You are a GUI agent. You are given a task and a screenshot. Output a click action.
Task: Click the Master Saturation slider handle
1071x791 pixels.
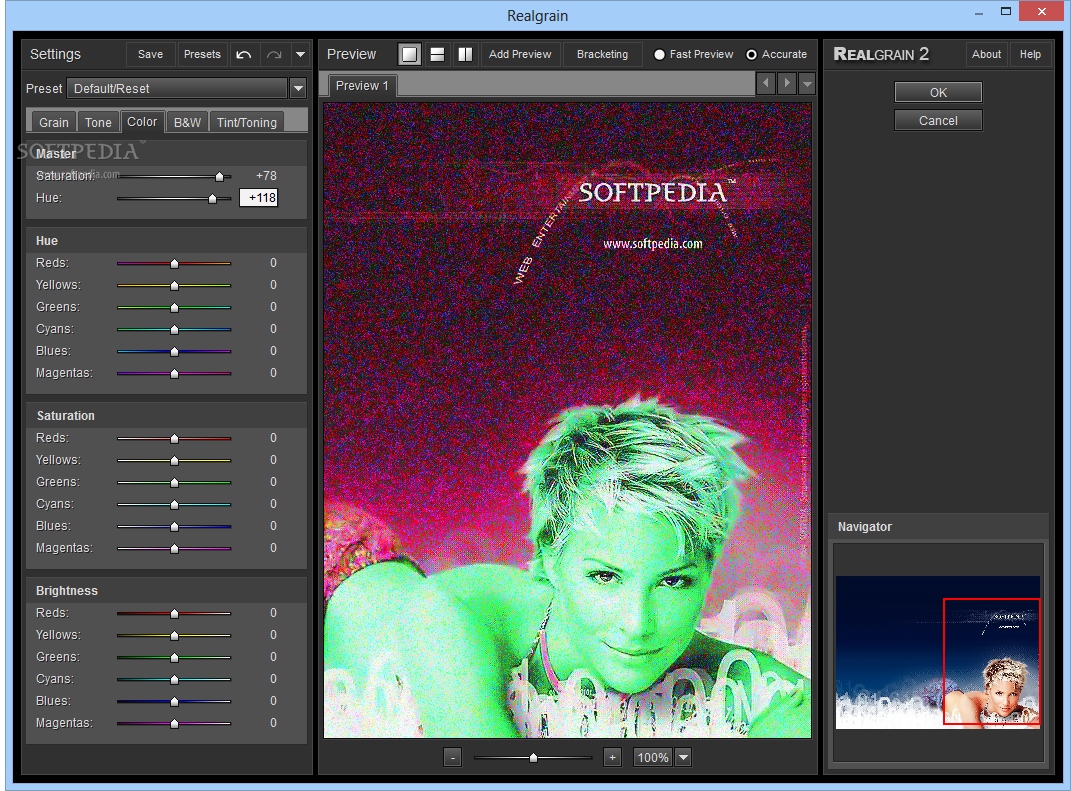pyautogui.click(x=219, y=176)
